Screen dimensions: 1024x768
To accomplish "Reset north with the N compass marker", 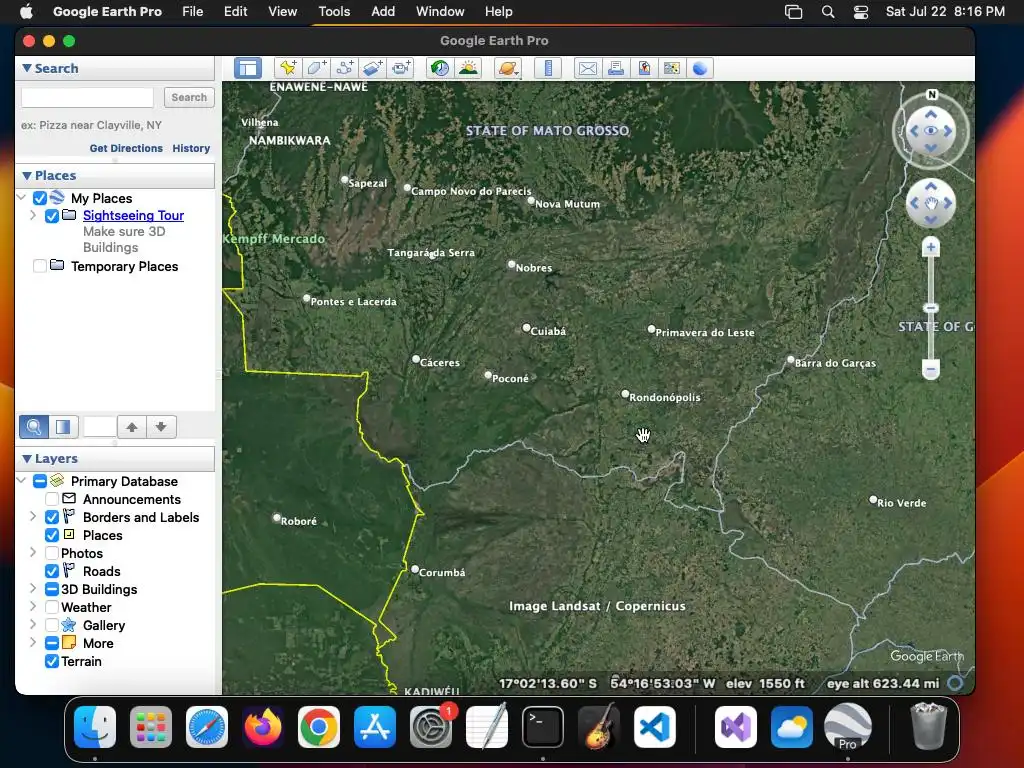I will pos(932,95).
